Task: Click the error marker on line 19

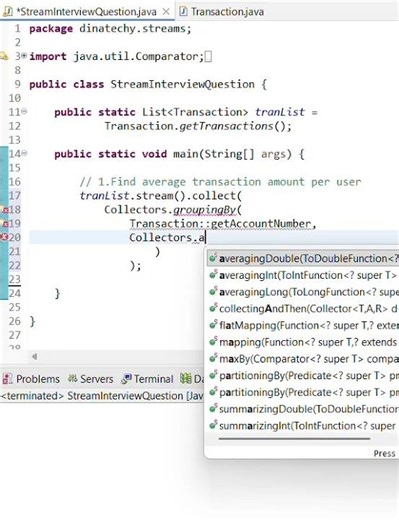Action: 6,224
